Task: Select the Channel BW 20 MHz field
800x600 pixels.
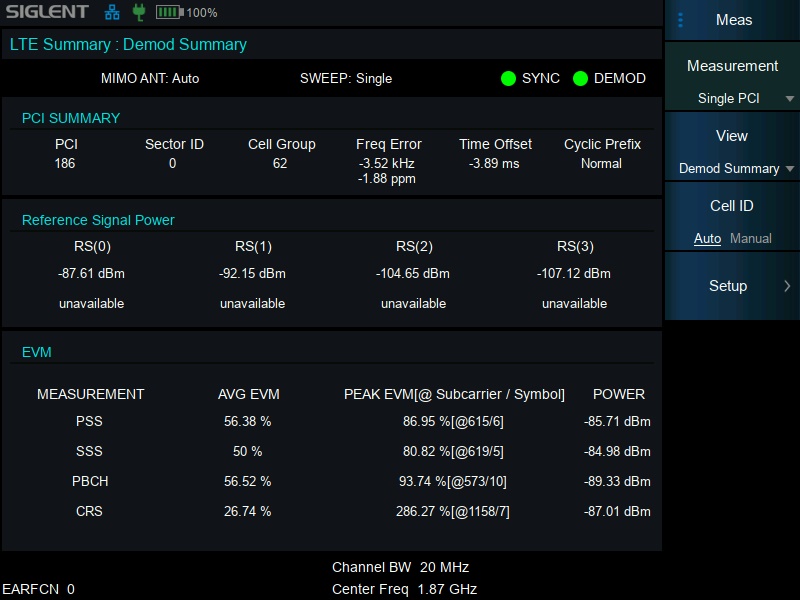Action: [x=400, y=567]
